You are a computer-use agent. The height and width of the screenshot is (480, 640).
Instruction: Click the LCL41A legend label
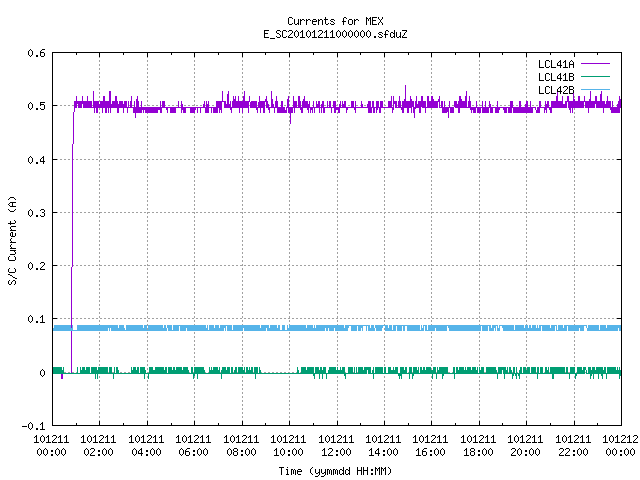pyautogui.click(x=556, y=64)
